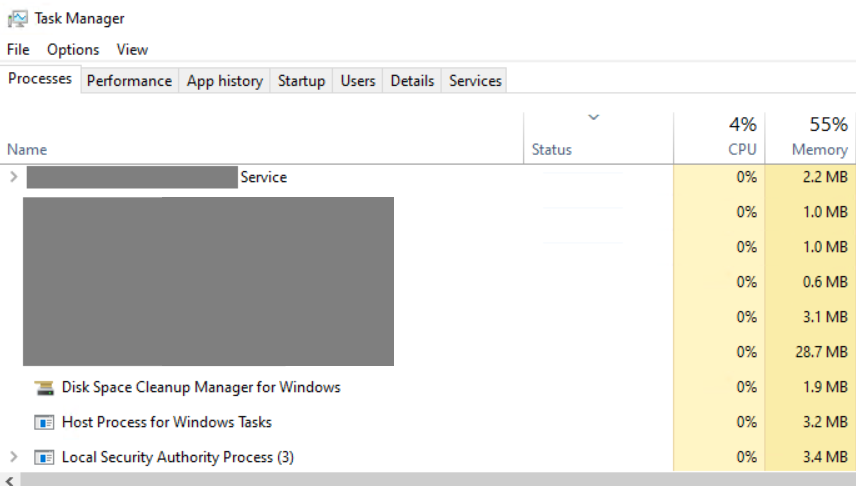The width and height of the screenshot is (856, 486).
Task: Sort processes by the Name column header
Action: coord(27,149)
